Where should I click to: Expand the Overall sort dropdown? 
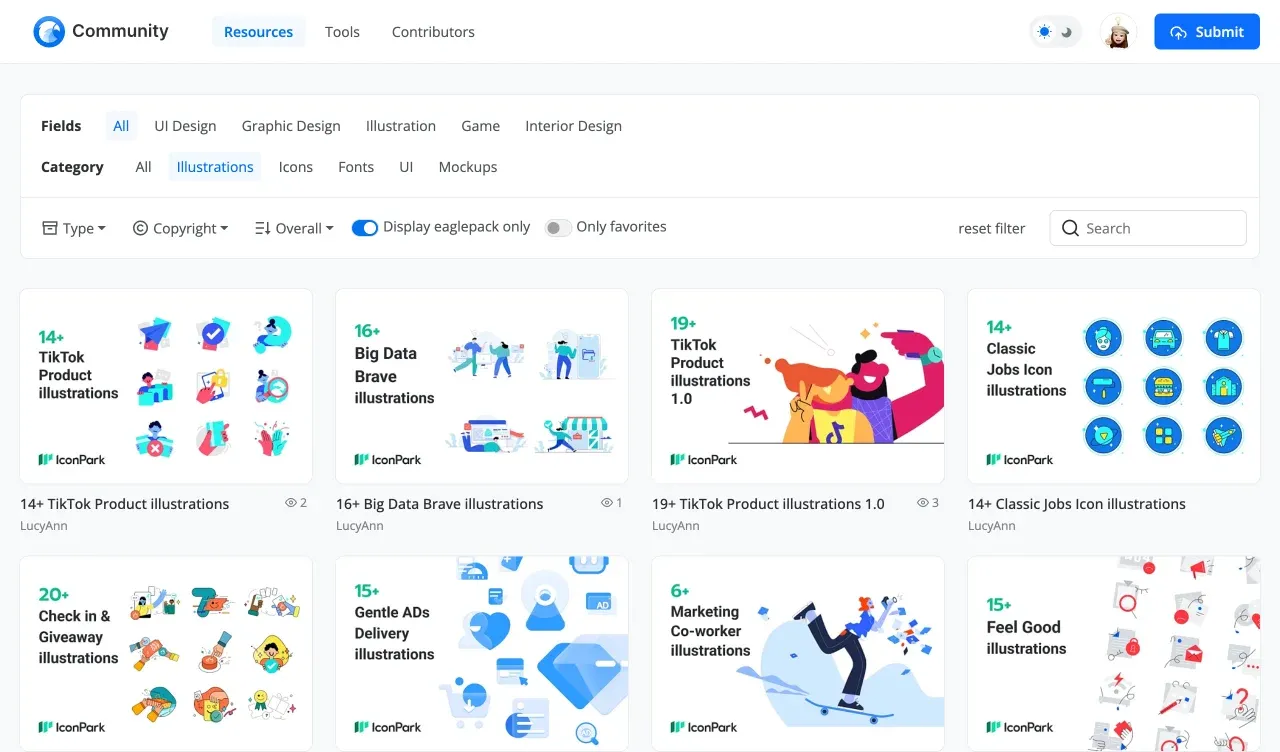pos(294,228)
